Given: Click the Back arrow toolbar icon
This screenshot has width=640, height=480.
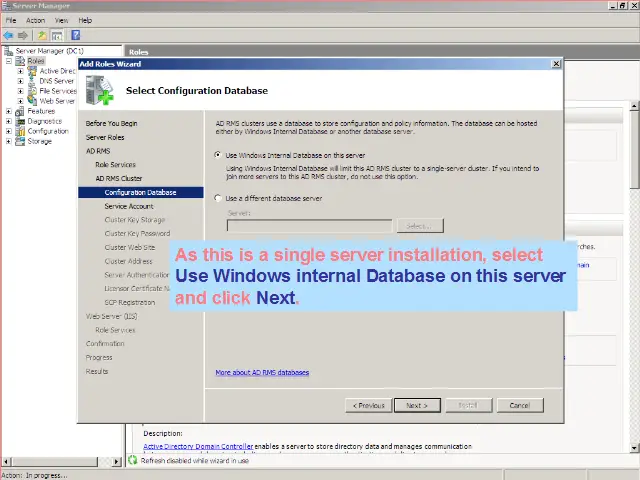Looking at the screenshot, I should click(8, 36).
